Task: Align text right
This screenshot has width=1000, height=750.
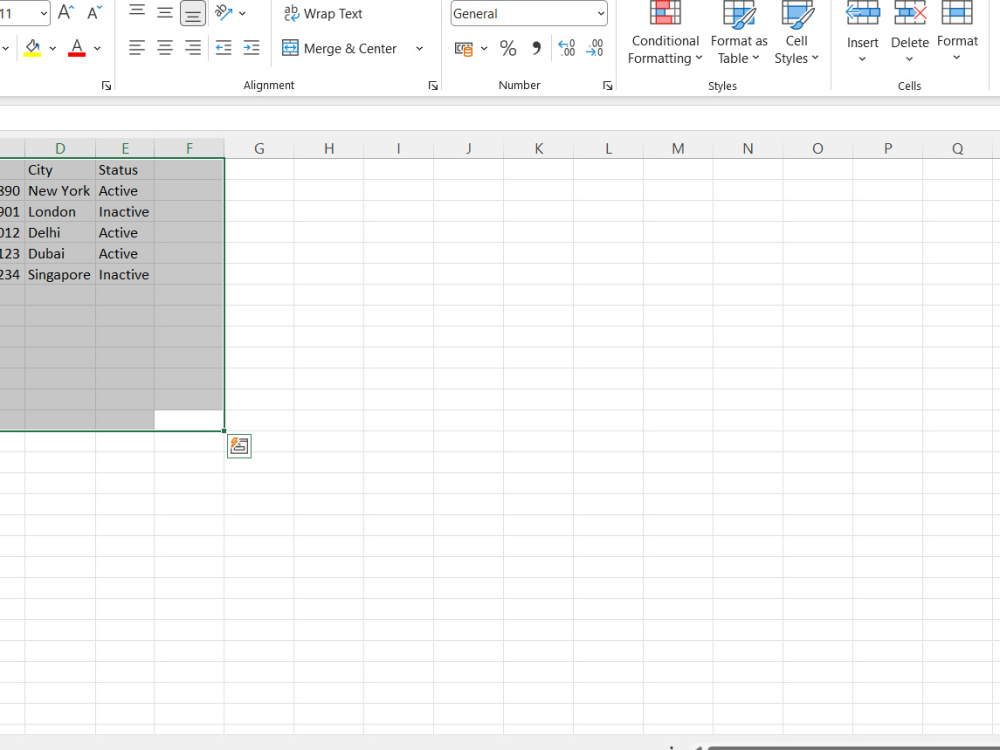Action: click(x=193, y=48)
